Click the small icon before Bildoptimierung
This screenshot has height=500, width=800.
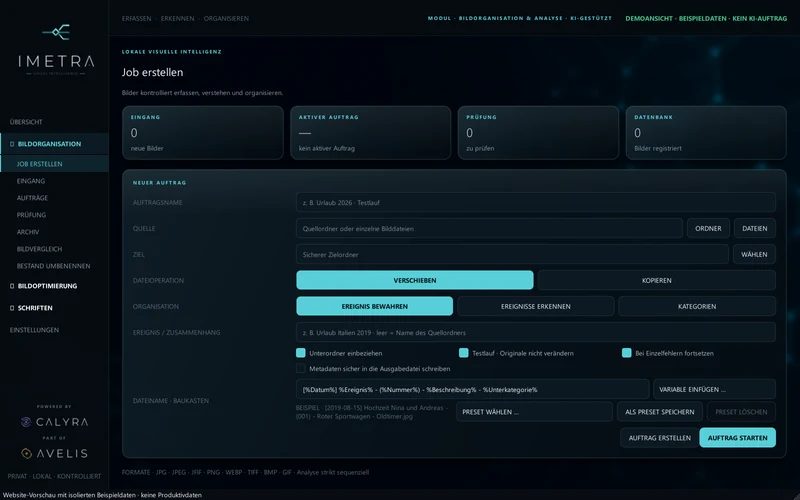click(12, 286)
